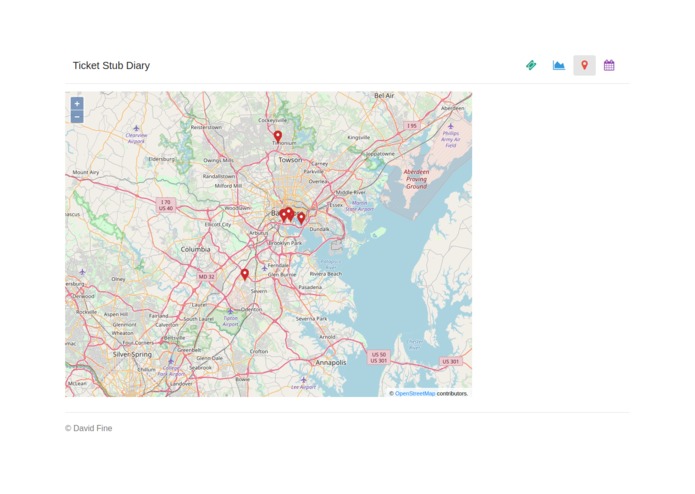Click the MD 32 highway shield
Image resolution: width=695 pixels, height=494 pixels.
(x=206, y=276)
